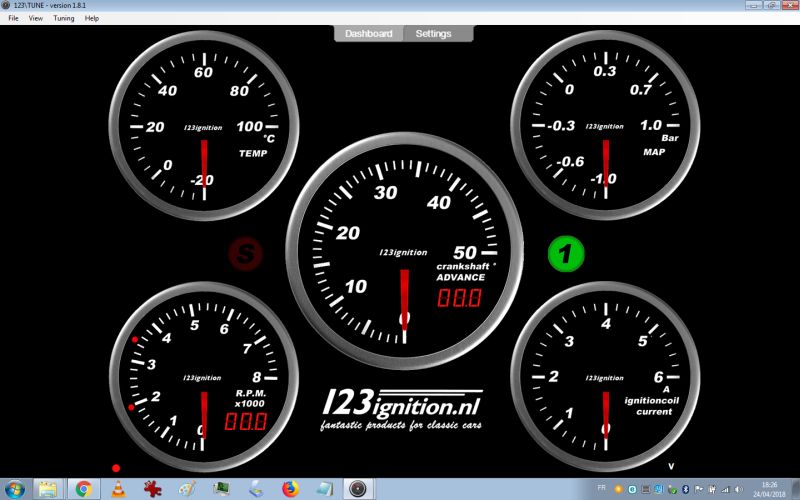Click the green number 1 indicator
The image size is (800, 500).
tap(566, 254)
